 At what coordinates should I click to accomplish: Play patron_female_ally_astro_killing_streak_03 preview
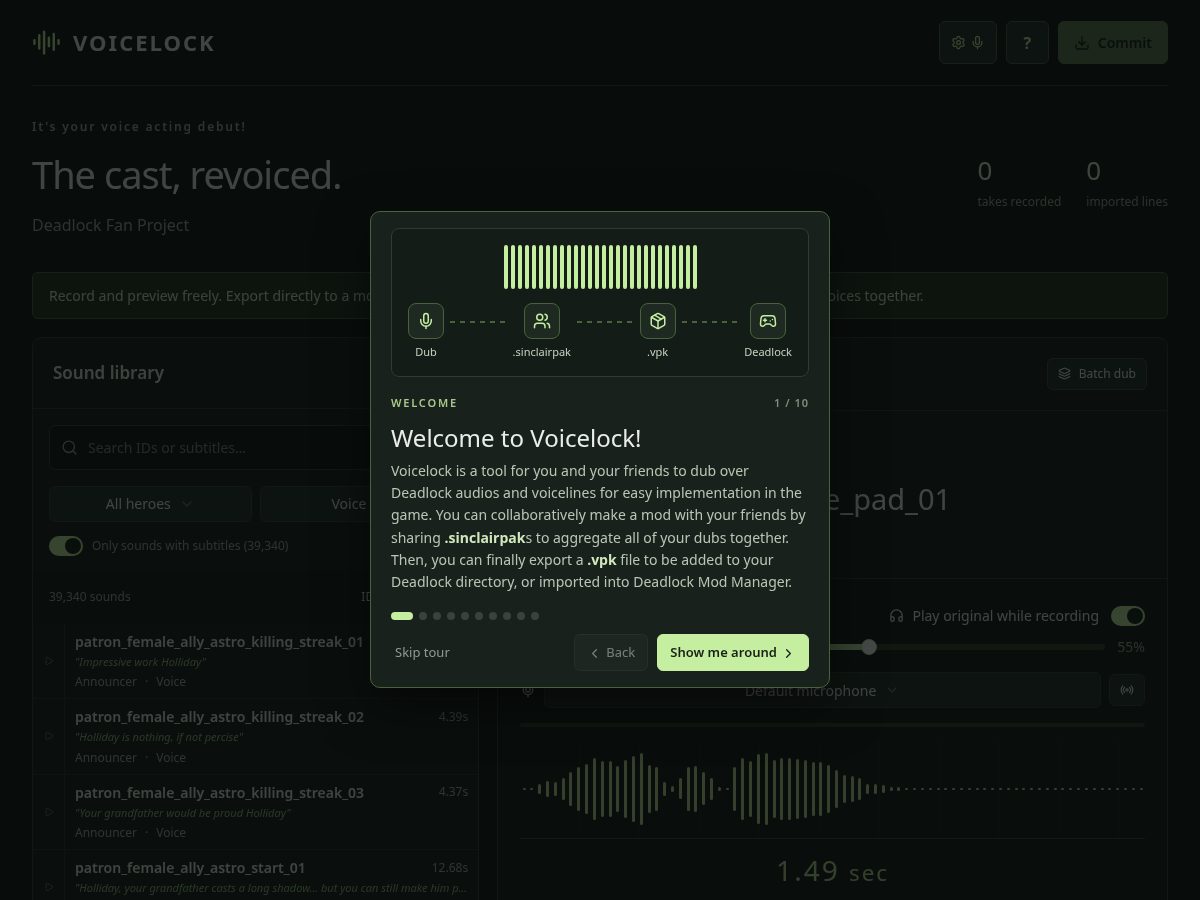(49, 812)
